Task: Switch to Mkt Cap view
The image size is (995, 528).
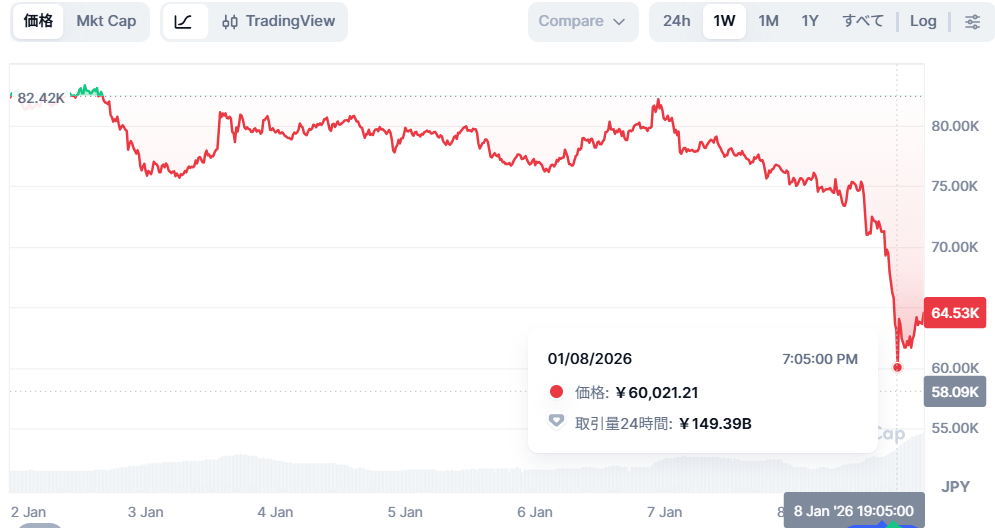Action: (106, 21)
